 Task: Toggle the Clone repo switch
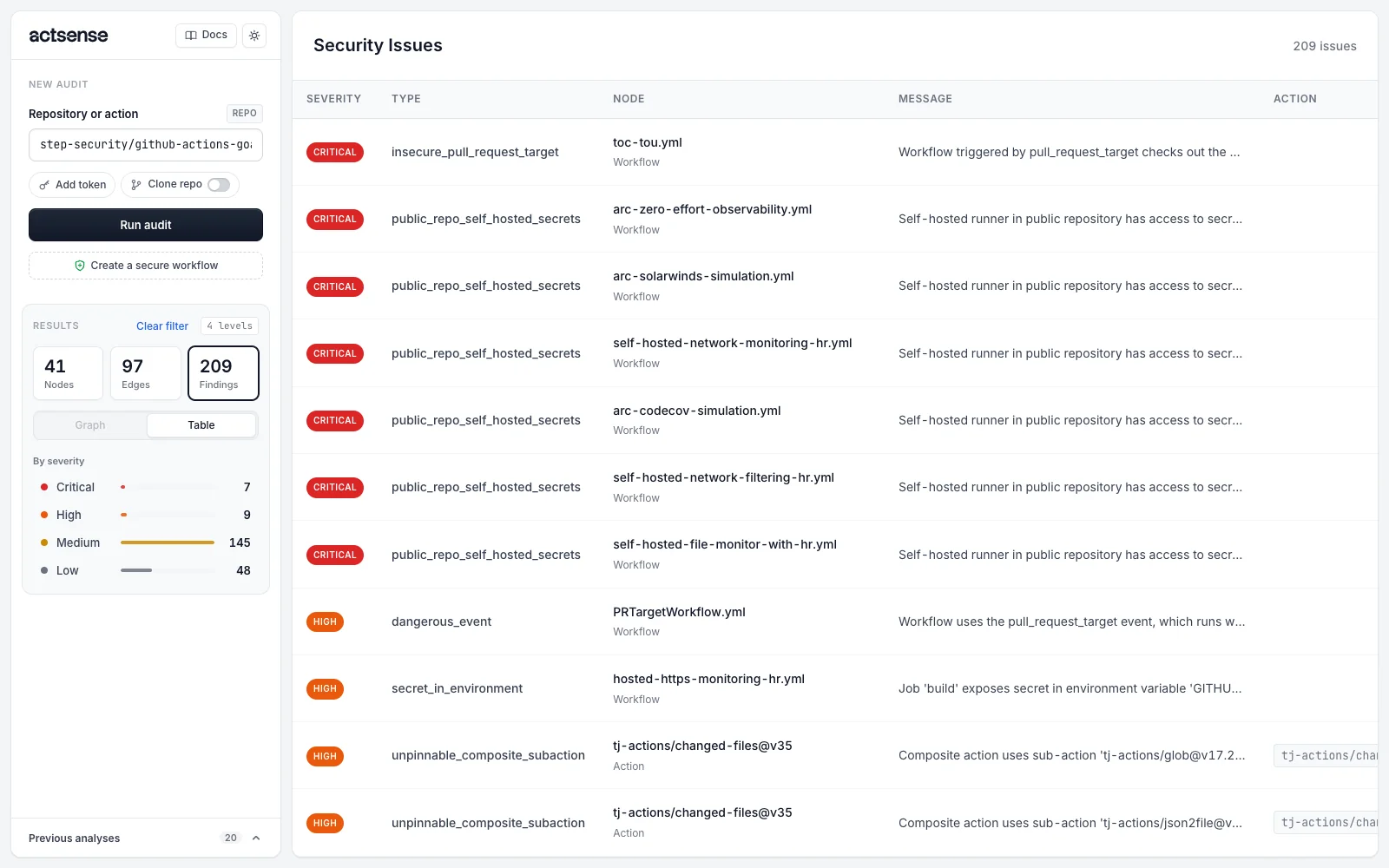pos(219,185)
